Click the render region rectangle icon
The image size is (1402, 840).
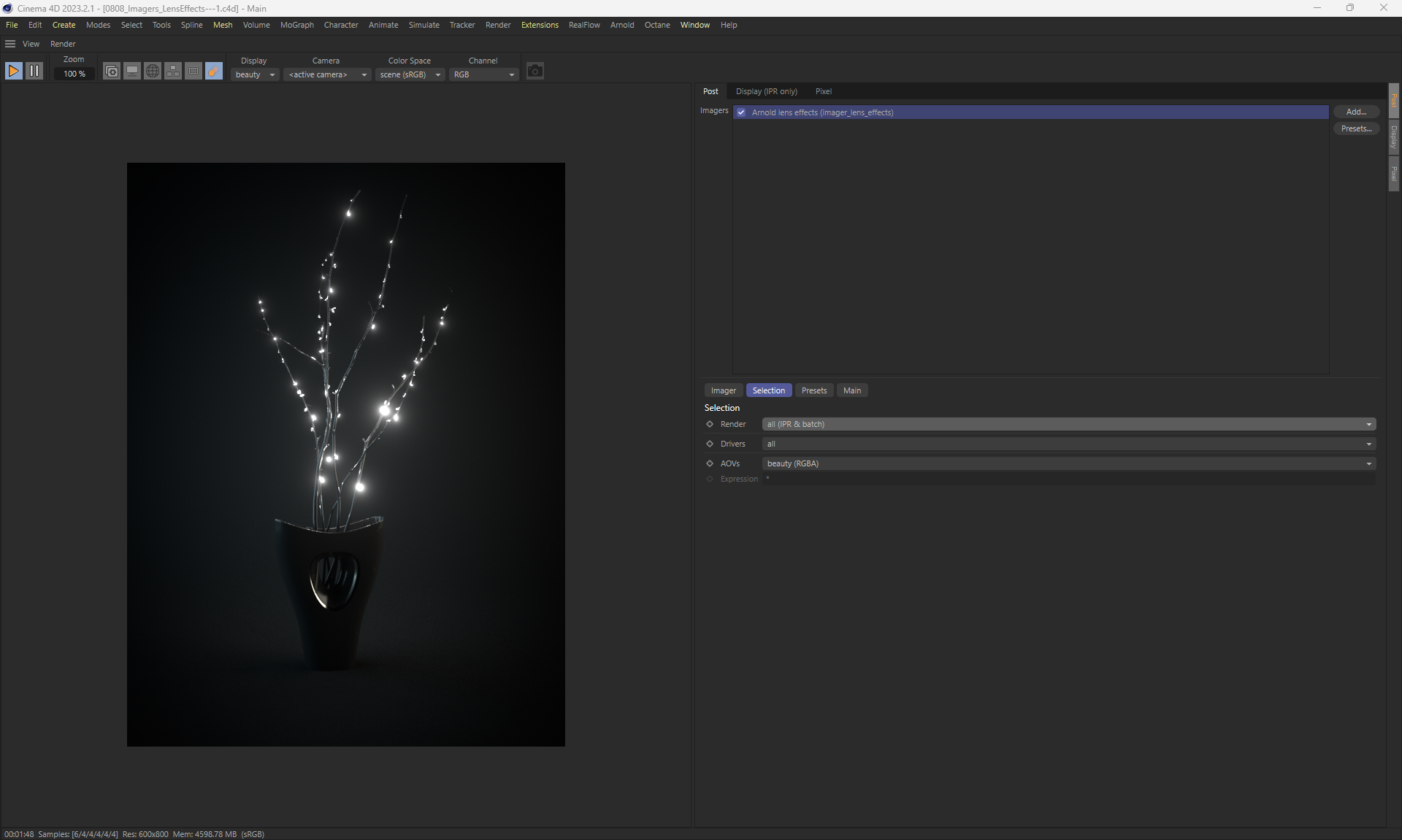coord(194,71)
